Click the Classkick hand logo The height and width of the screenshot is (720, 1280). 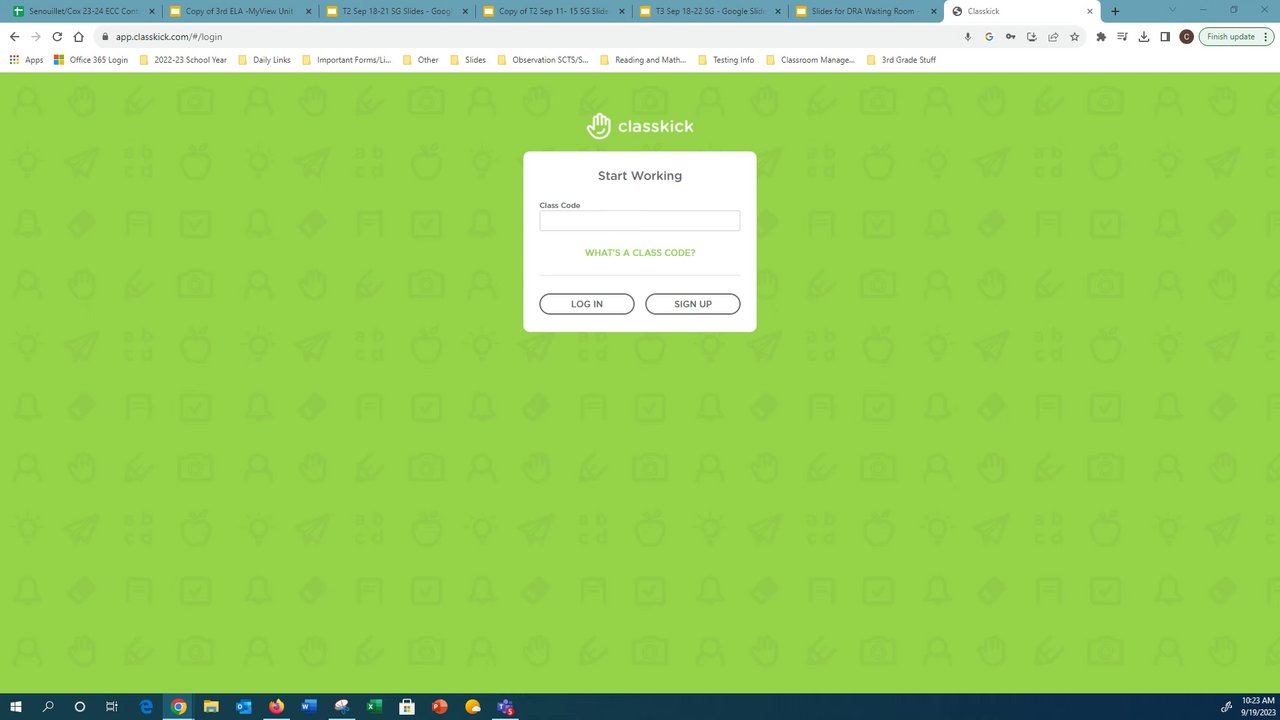tap(598, 126)
